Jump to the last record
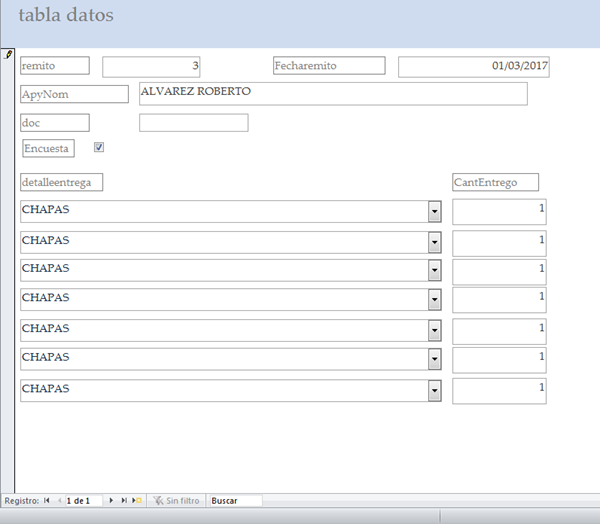The height and width of the screenshot is (524, 600). pyautogui.click(x=123, y=500)
